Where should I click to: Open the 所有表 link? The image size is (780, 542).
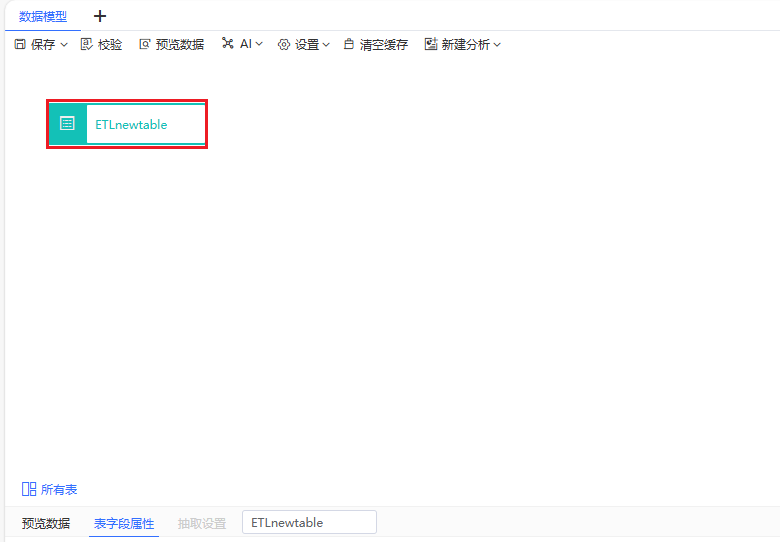click(x=59, y=490)
